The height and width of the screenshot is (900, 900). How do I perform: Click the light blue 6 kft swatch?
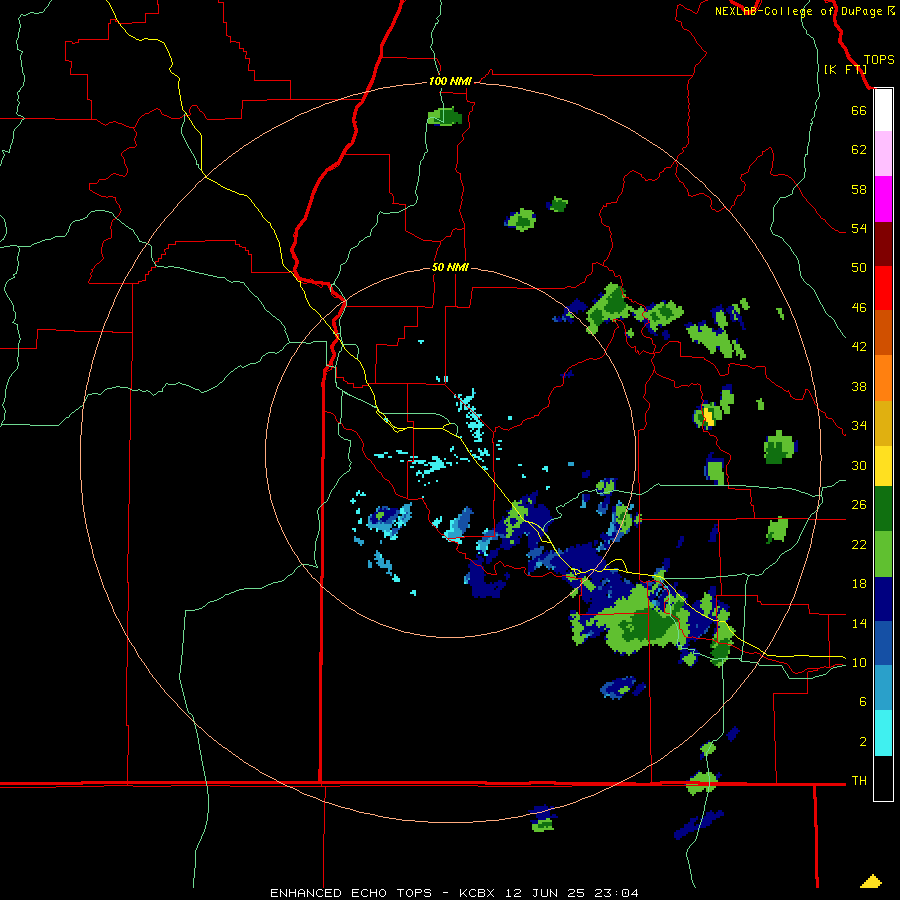click(x=883, y=687)
